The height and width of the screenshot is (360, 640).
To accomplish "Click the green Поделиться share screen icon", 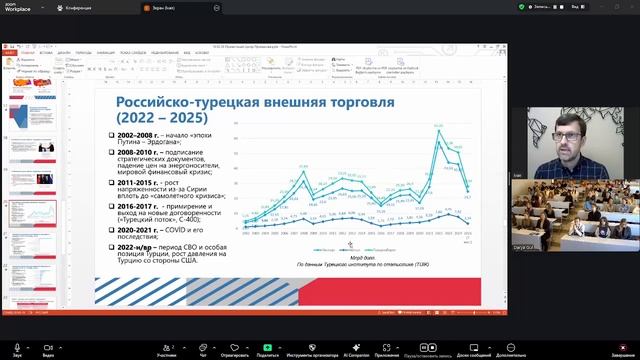I will [x=267, y=348].
